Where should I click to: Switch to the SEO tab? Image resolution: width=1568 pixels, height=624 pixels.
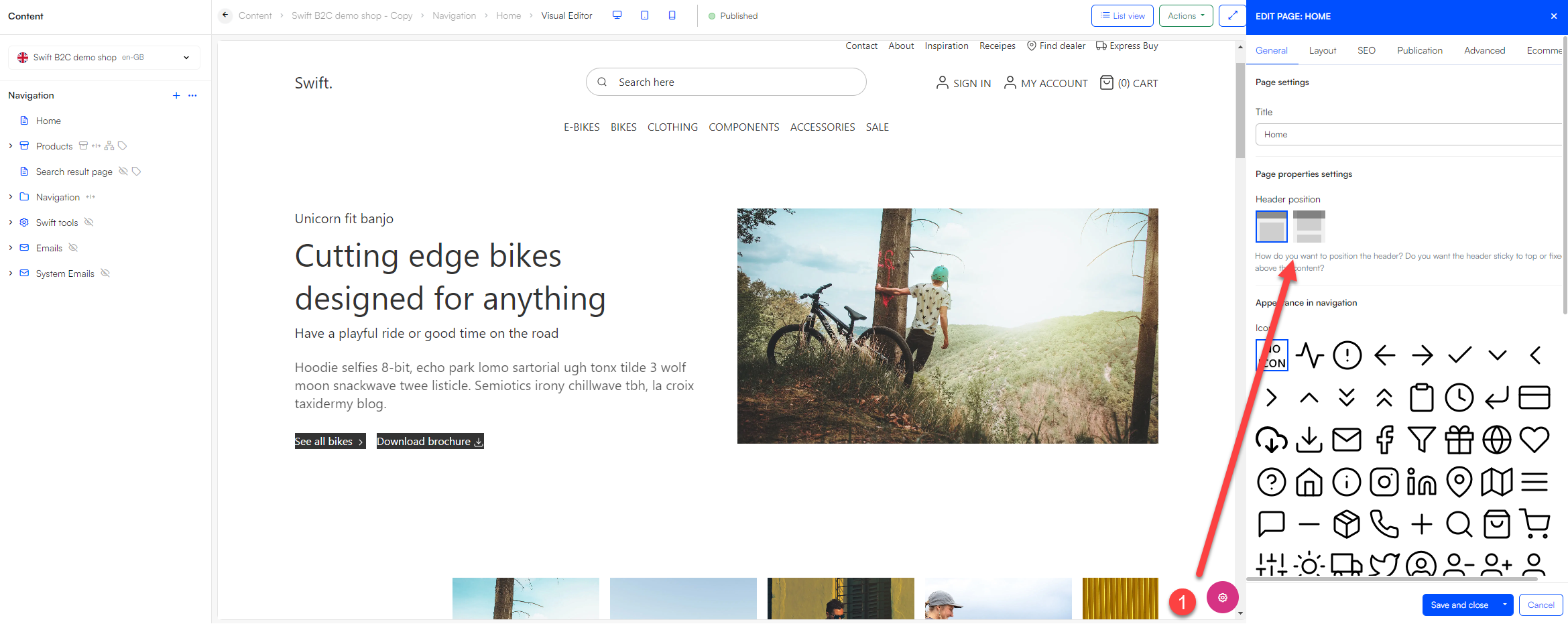pyautogui.click(x=1366, y=50)
